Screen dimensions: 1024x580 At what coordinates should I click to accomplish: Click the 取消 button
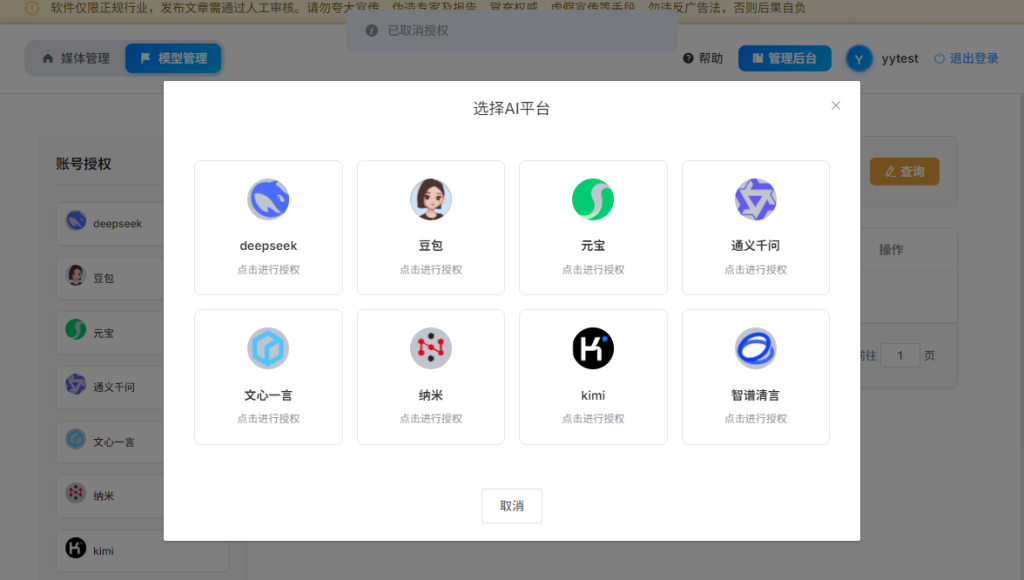[x=511, y=506]
